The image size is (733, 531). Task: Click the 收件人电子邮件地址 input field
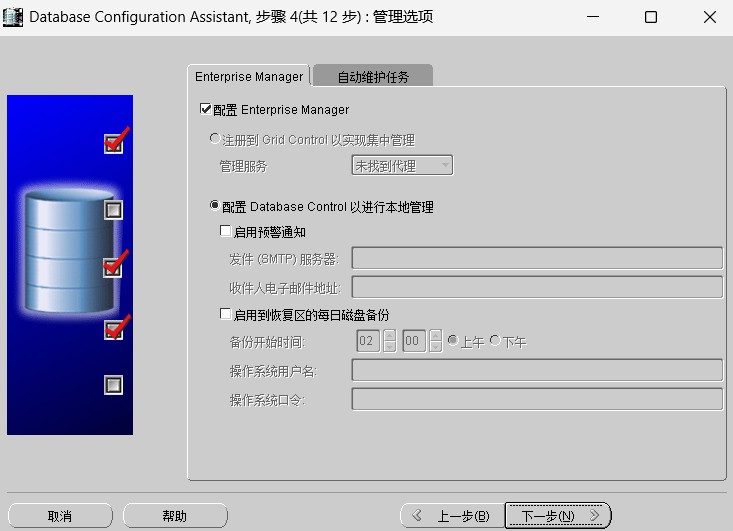(537, 287)
